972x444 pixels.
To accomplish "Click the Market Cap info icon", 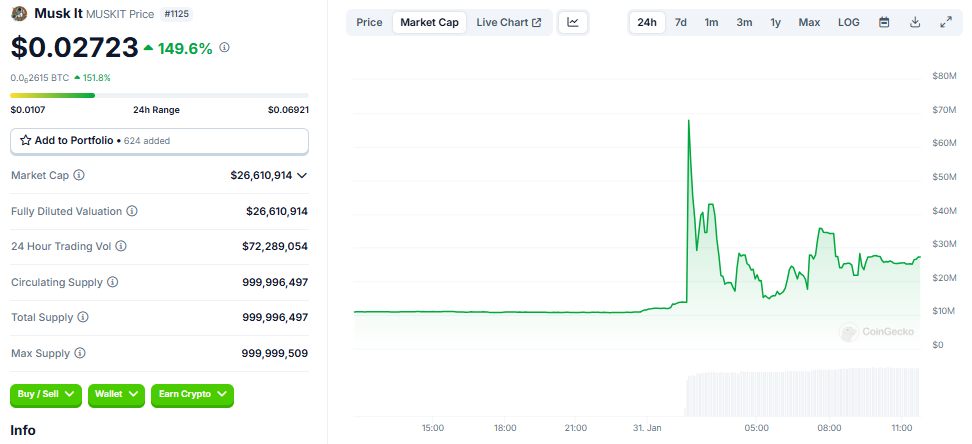I will (x=79, y=175).
